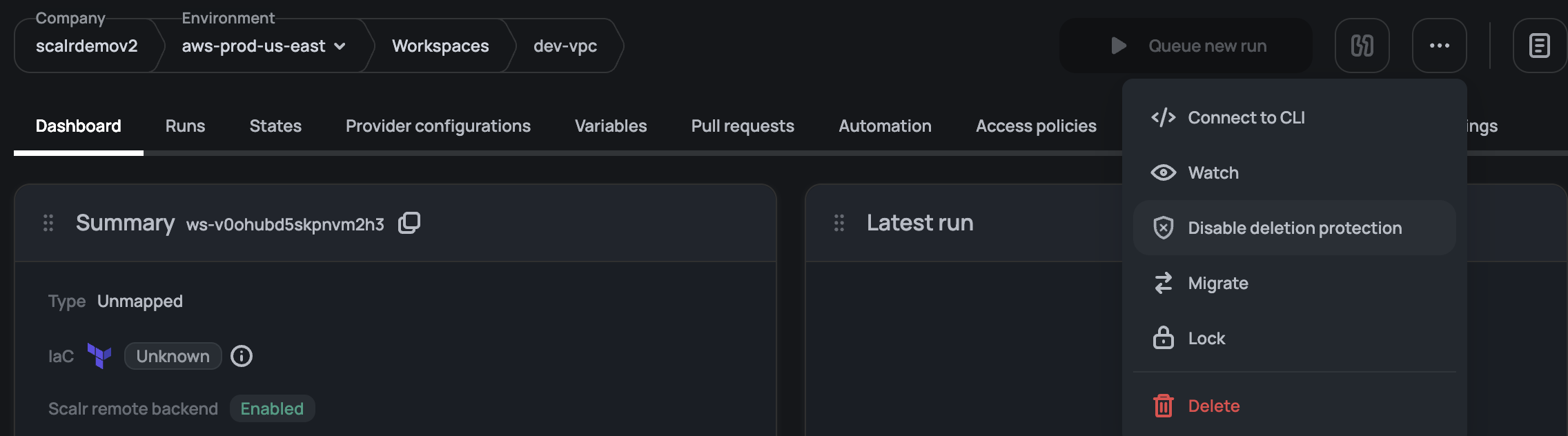The width and height of the screenshot is (1568, 436).
Task: Choose Disable deletion protection
Action: point(1295,228)
